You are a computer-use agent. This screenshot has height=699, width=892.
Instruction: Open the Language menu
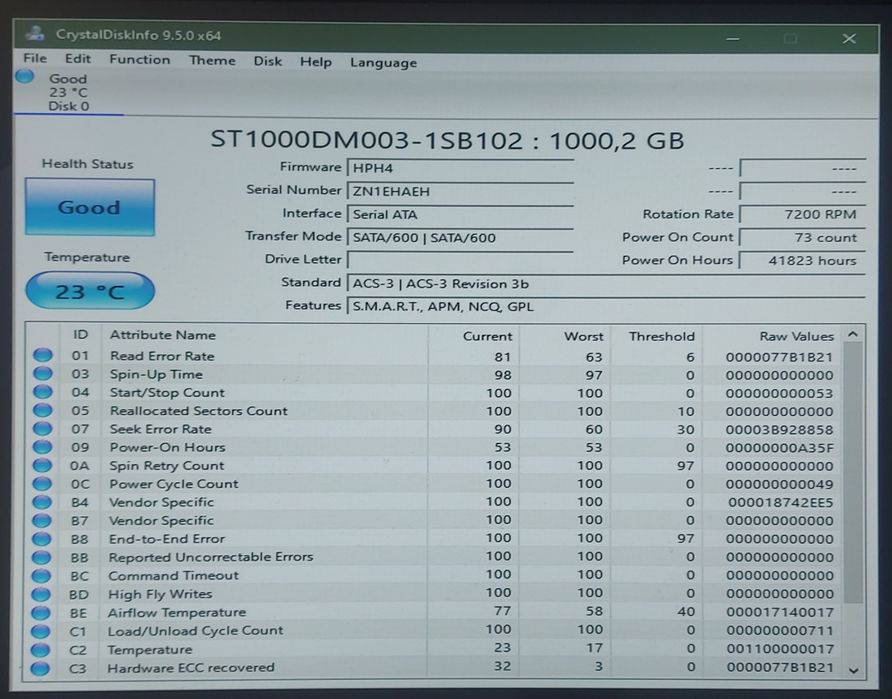coord(383,63)
